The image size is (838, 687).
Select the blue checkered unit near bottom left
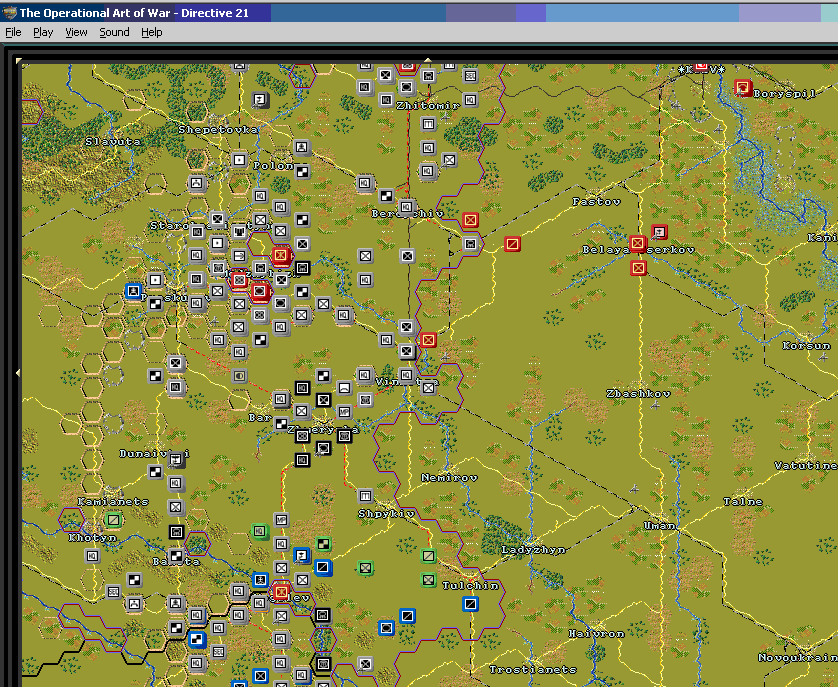[197, 639]
